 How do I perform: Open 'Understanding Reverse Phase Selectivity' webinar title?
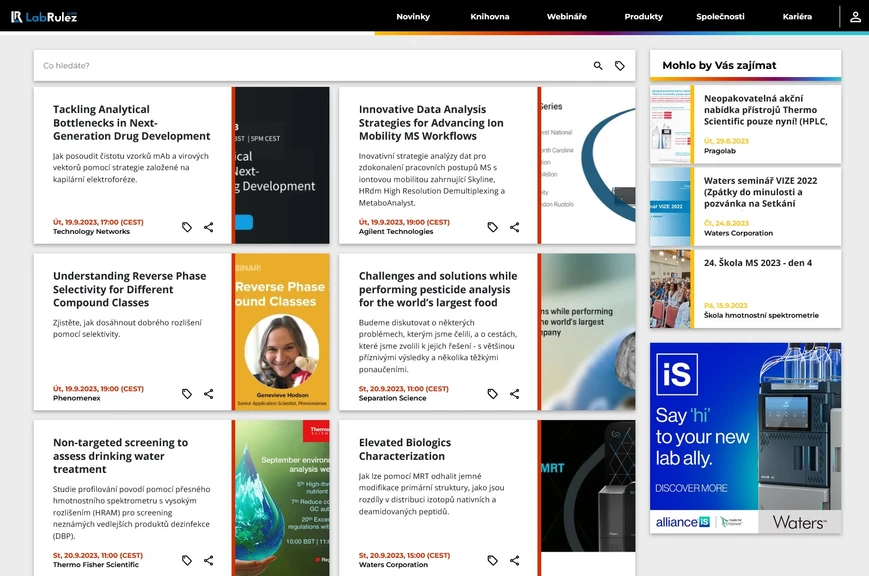pos(129,289)
